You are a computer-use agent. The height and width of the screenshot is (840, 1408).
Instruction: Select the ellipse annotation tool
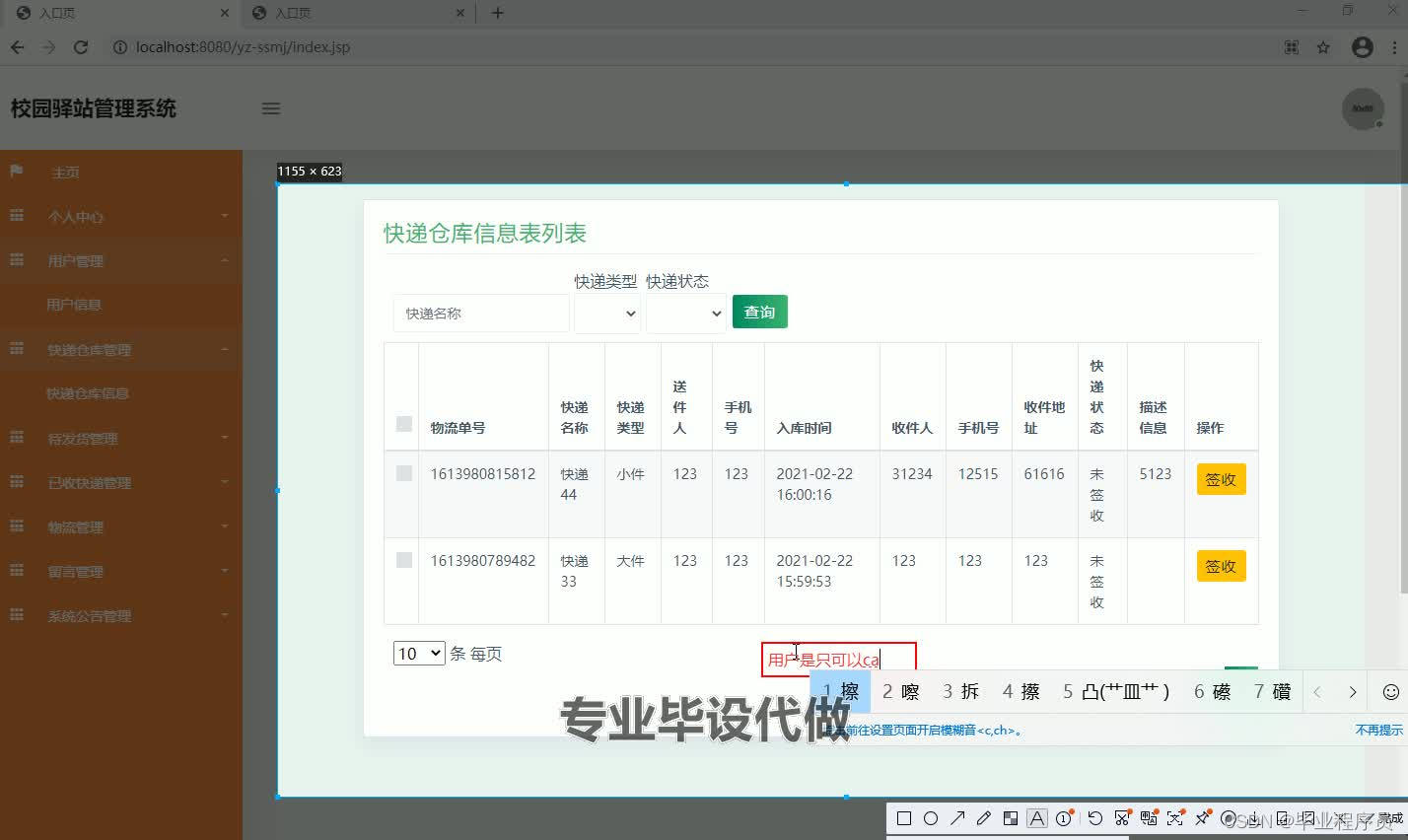(930, 818)
